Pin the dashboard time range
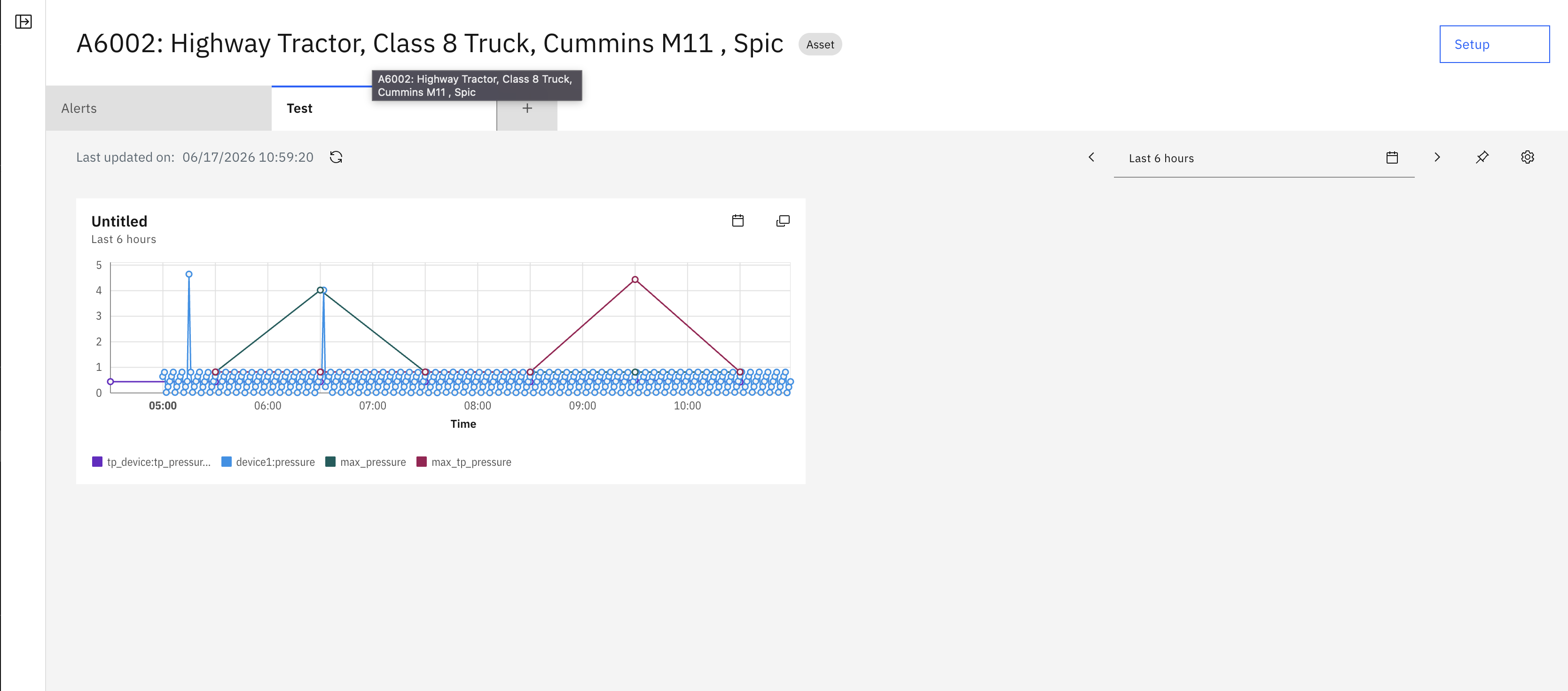The image size is (1568, 691). [x=1482, y=157]
